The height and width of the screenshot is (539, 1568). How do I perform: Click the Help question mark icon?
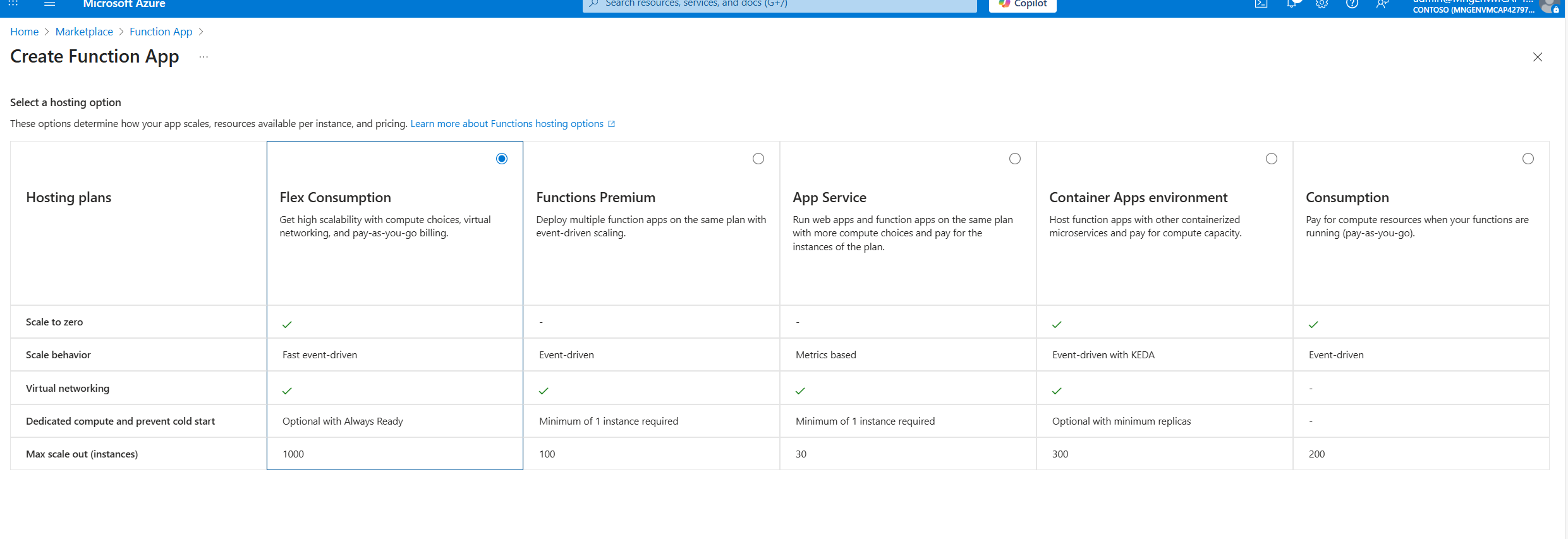pyautogui.click(x=1352, y=4)
